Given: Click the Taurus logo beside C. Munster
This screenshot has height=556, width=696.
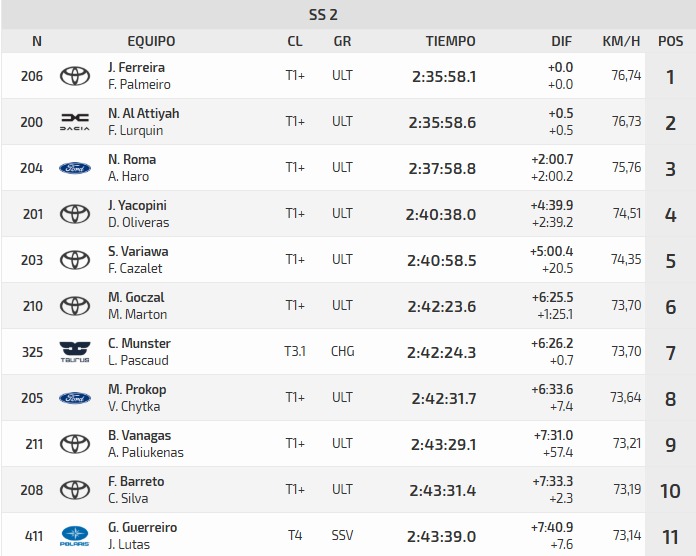Looking at the screenshot, I should pos(75,352).
